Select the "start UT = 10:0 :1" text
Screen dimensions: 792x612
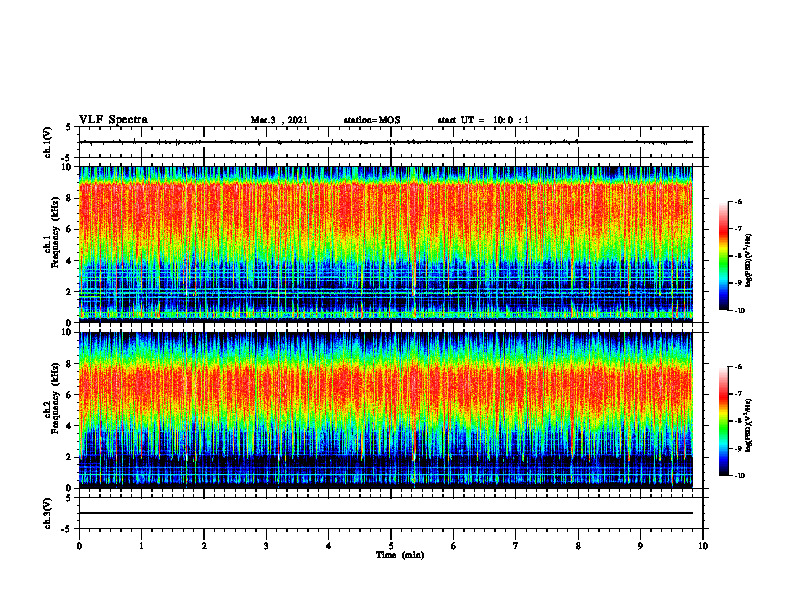point(483,120)
